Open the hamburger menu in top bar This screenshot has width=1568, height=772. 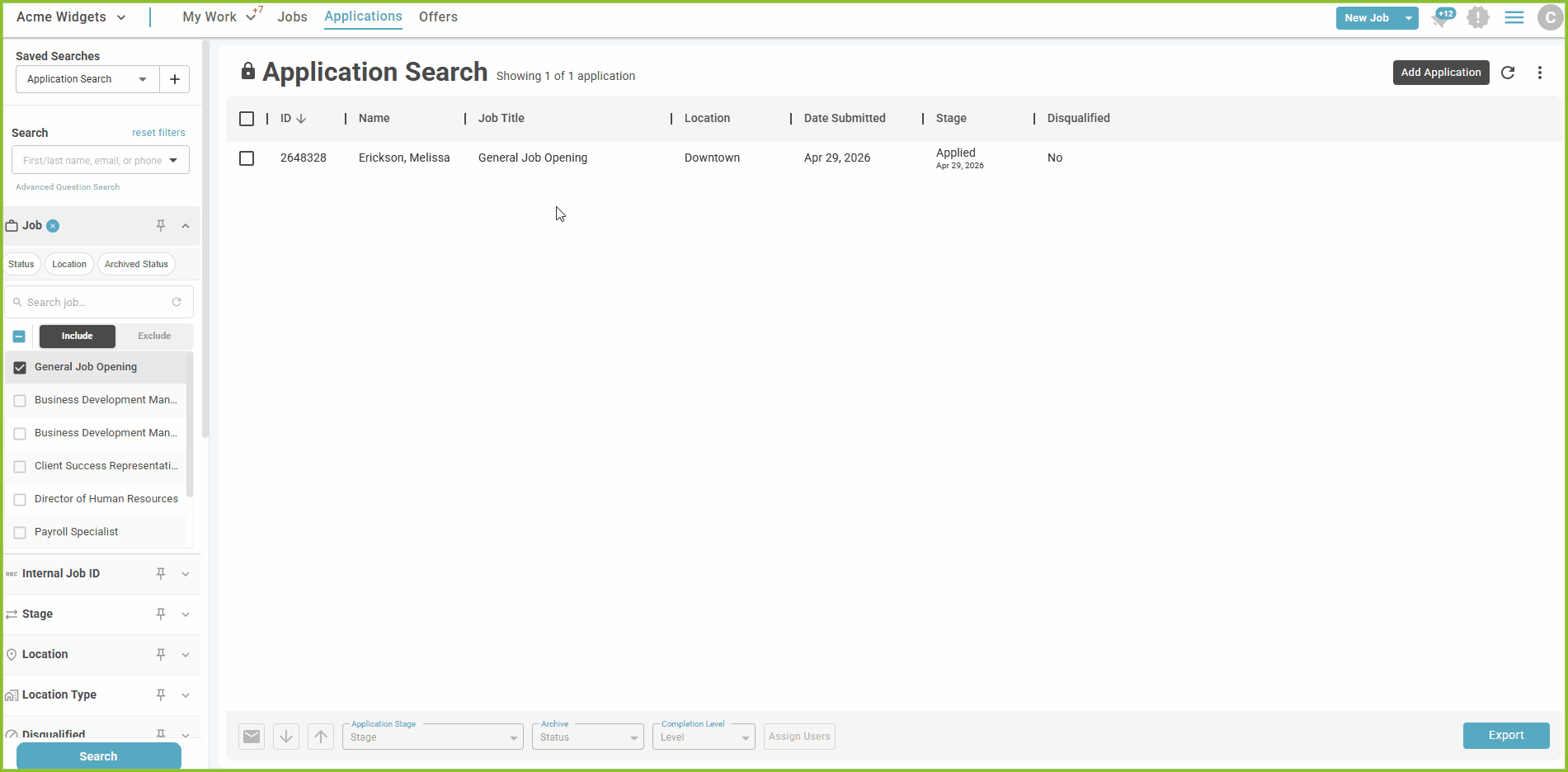point(1514,17)
